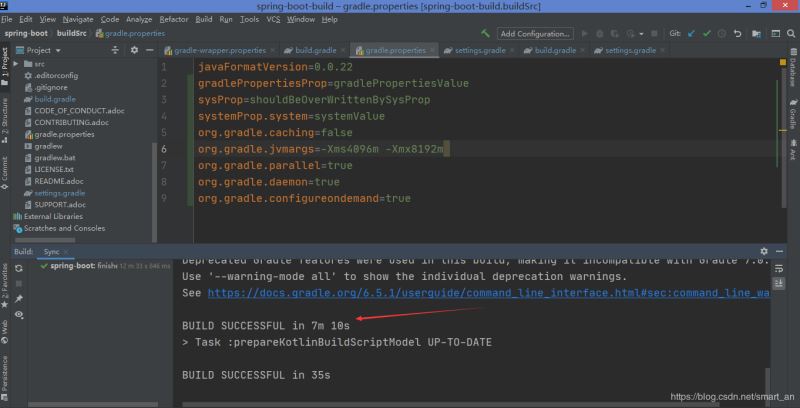Screen dimensions: 800x408
Task: Hide the Project panel with the minus icon
Action: [149, 50]
